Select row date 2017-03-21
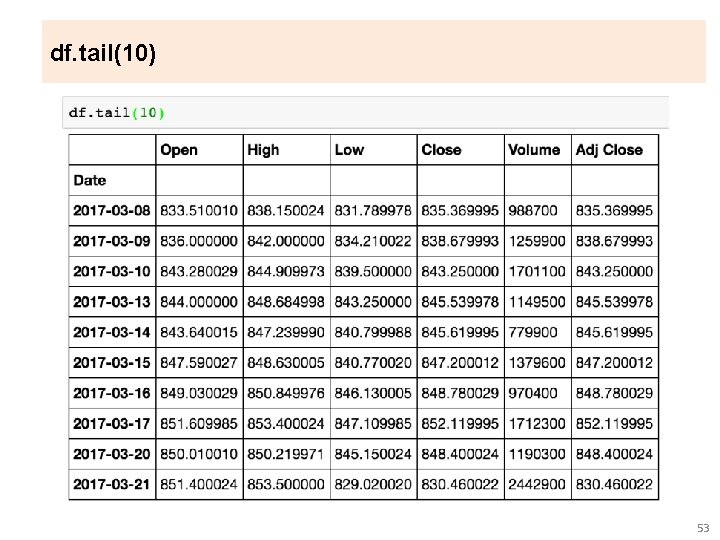 click(112, 484)
